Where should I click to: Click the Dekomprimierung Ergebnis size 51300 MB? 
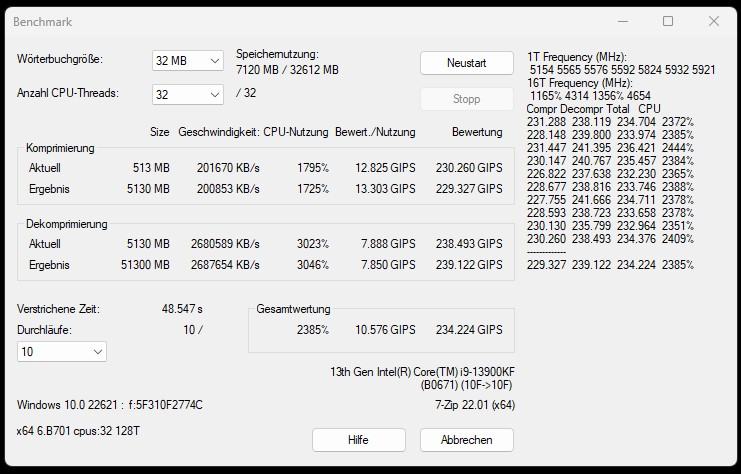(145, 265)
